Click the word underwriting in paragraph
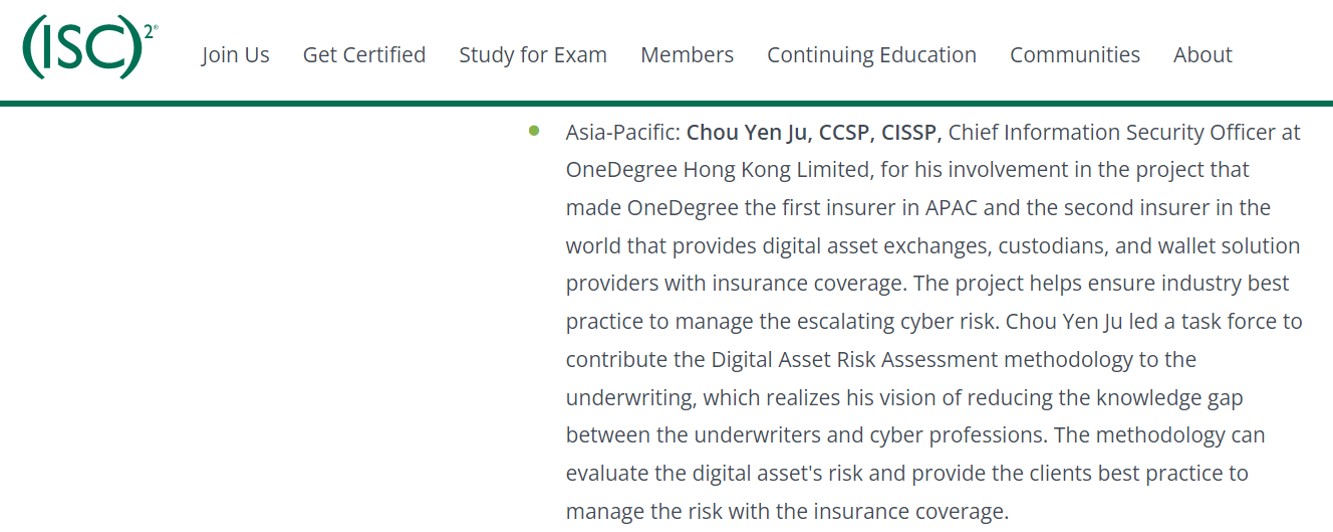The image size is (1333, 532). (x=630, y=398)
